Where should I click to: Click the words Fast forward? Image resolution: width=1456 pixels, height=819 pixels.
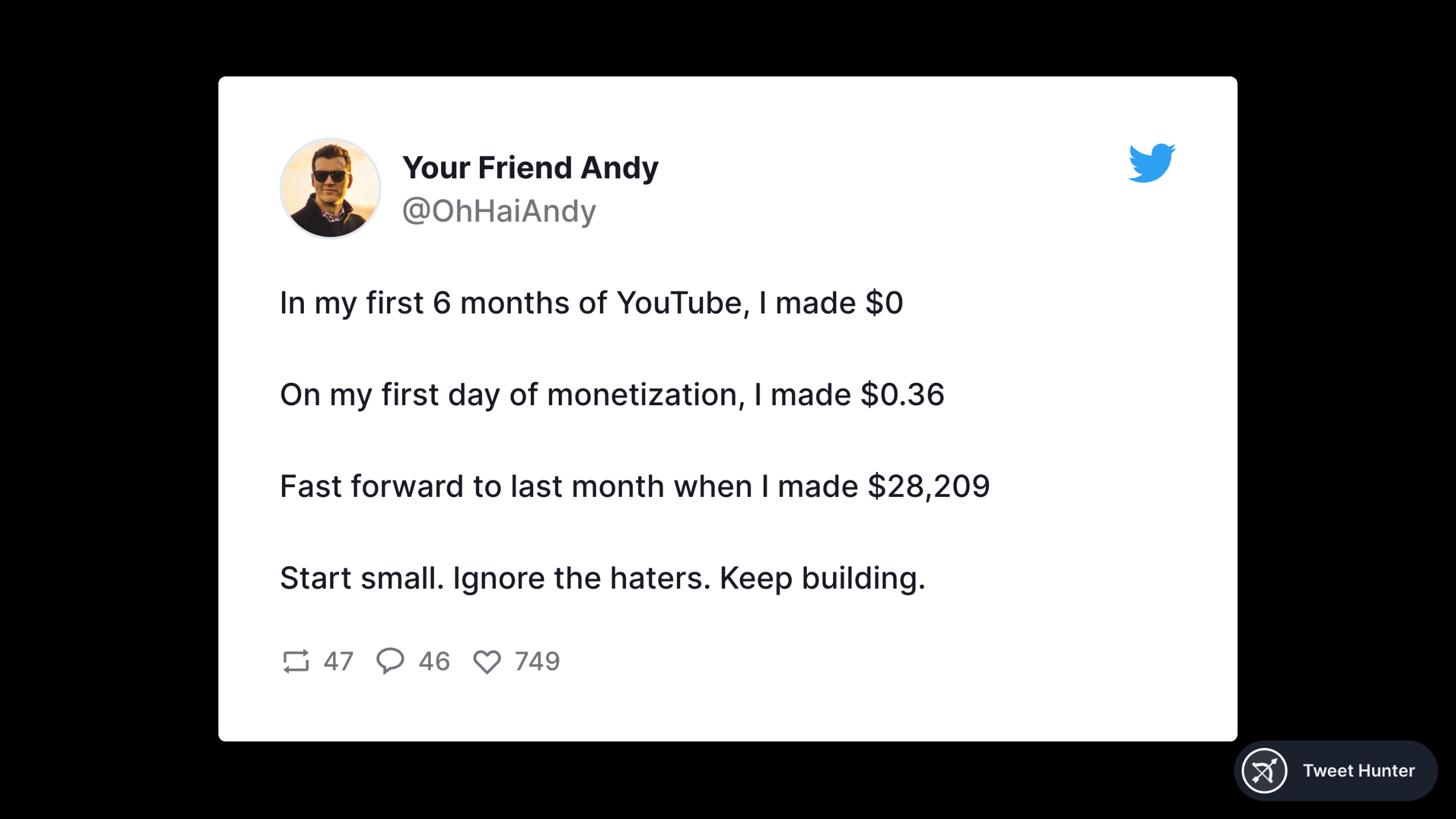371,487
